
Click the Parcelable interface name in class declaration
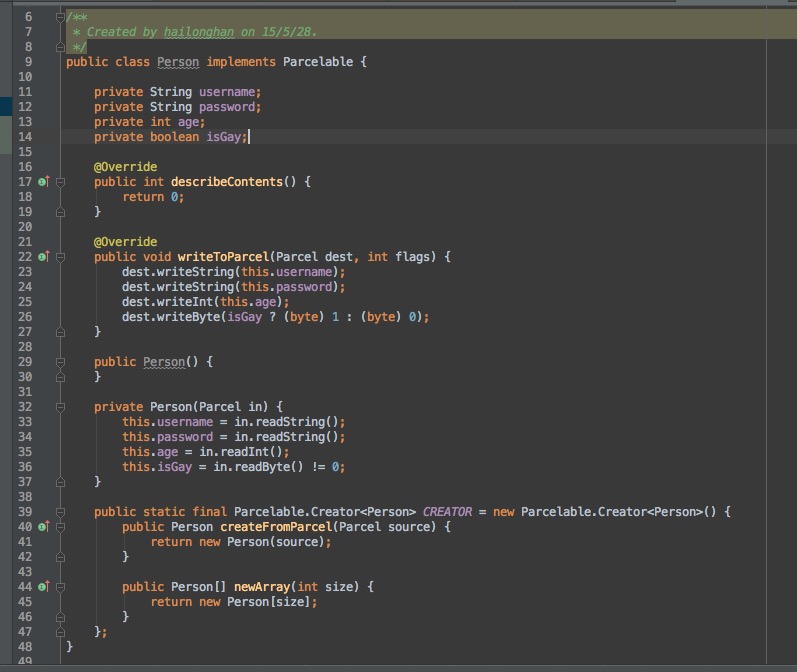[317, 62]
